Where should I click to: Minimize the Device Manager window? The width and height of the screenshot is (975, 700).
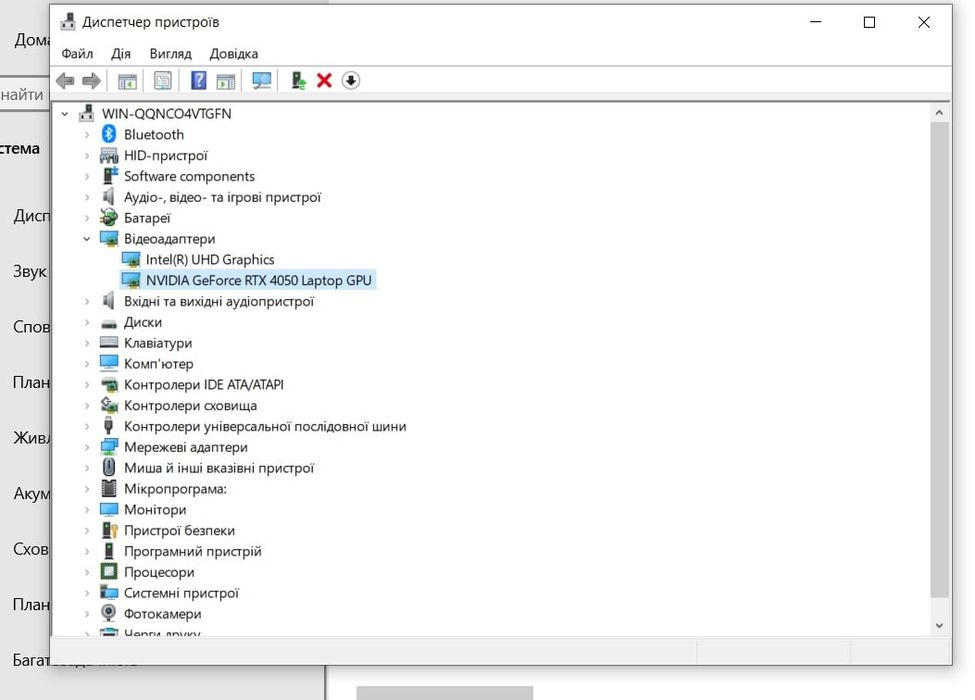coord(816,22)
